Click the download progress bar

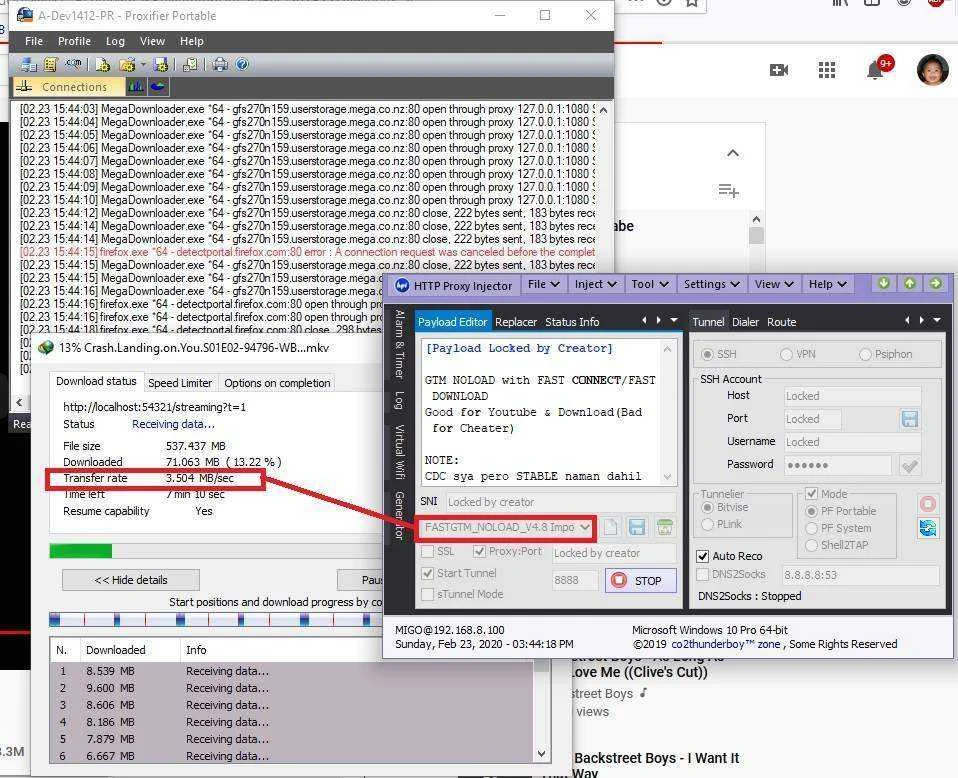(x=215, y=551)
